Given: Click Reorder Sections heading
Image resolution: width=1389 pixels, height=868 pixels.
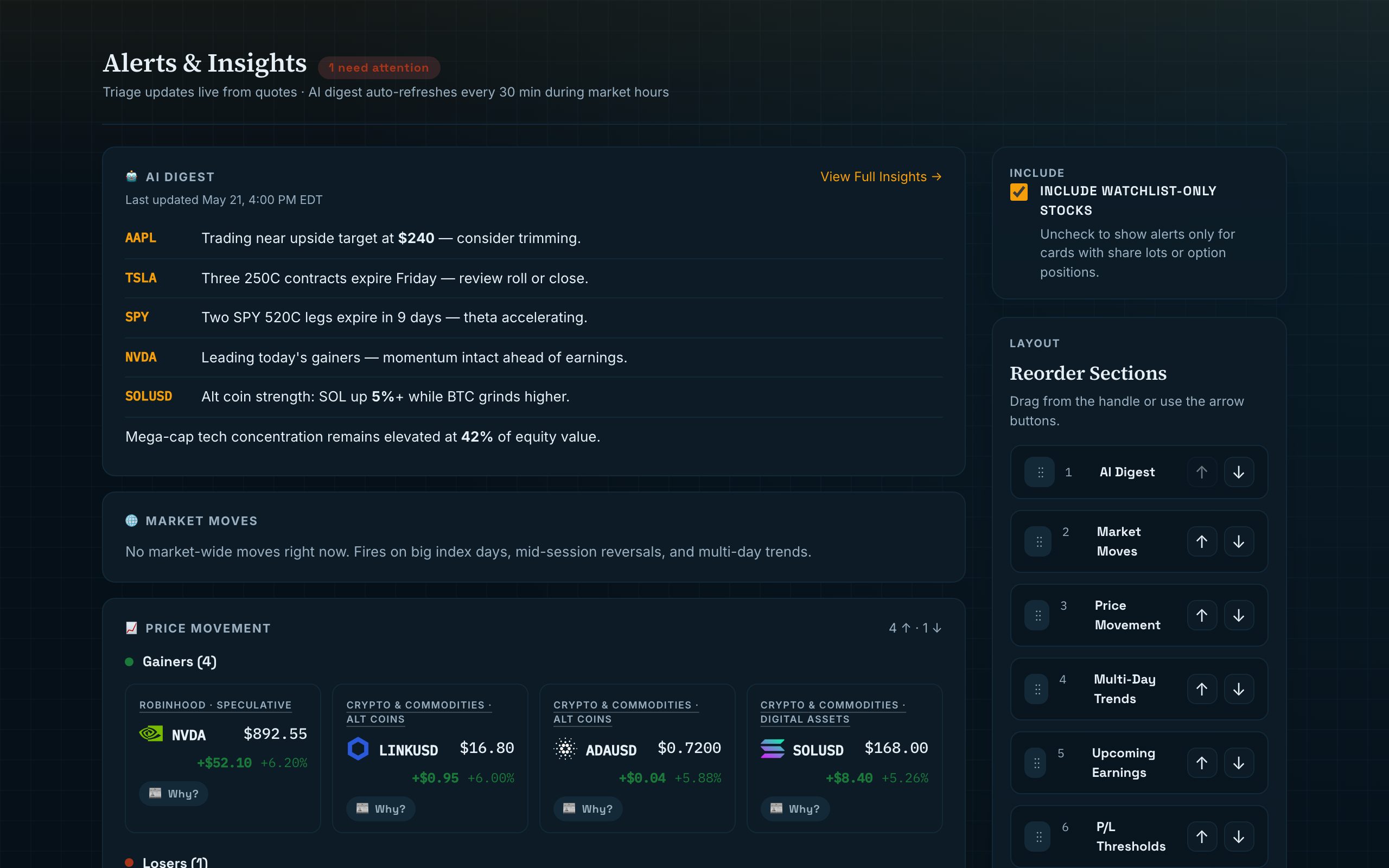Looking at the screenshot, I should coord(1088,373).
